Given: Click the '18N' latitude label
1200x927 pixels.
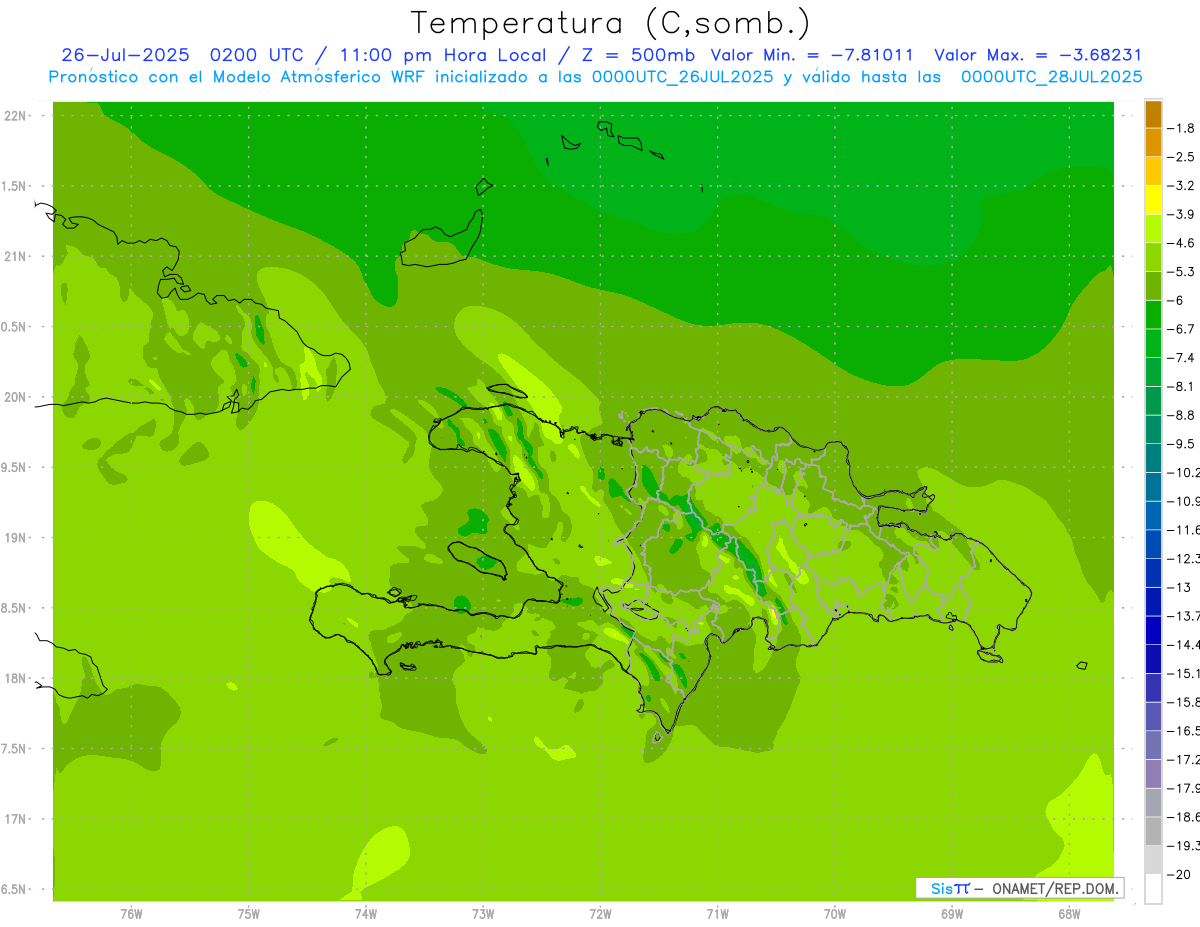Looking at the screenshot, I should 15,679.
